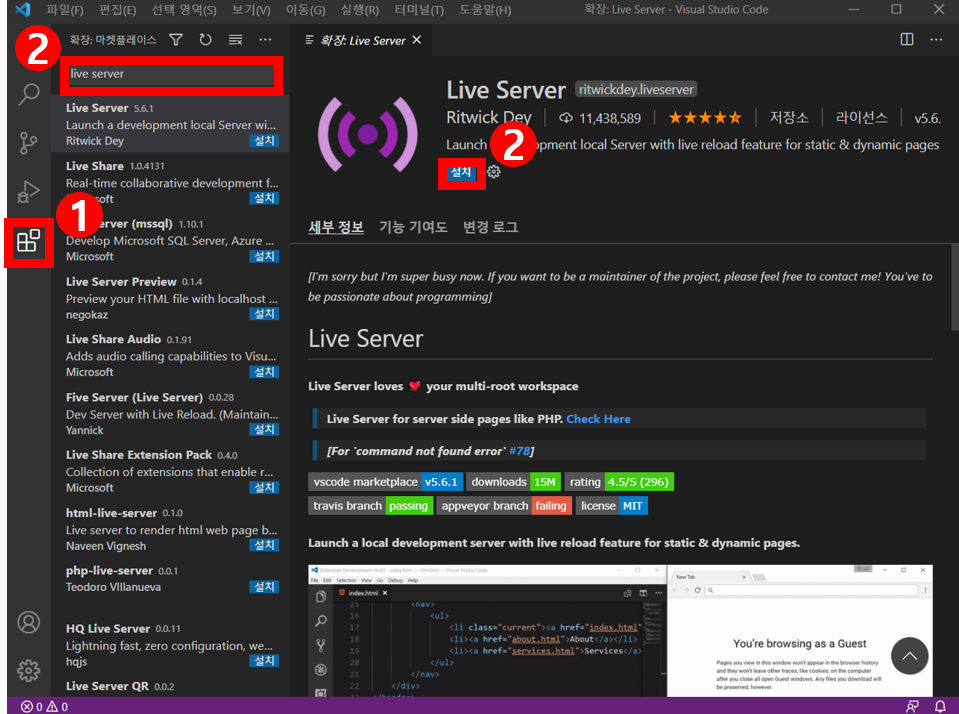The image size is (959, 714).
Task: Open the Search view in activity bar
Action: click(28, 94)
